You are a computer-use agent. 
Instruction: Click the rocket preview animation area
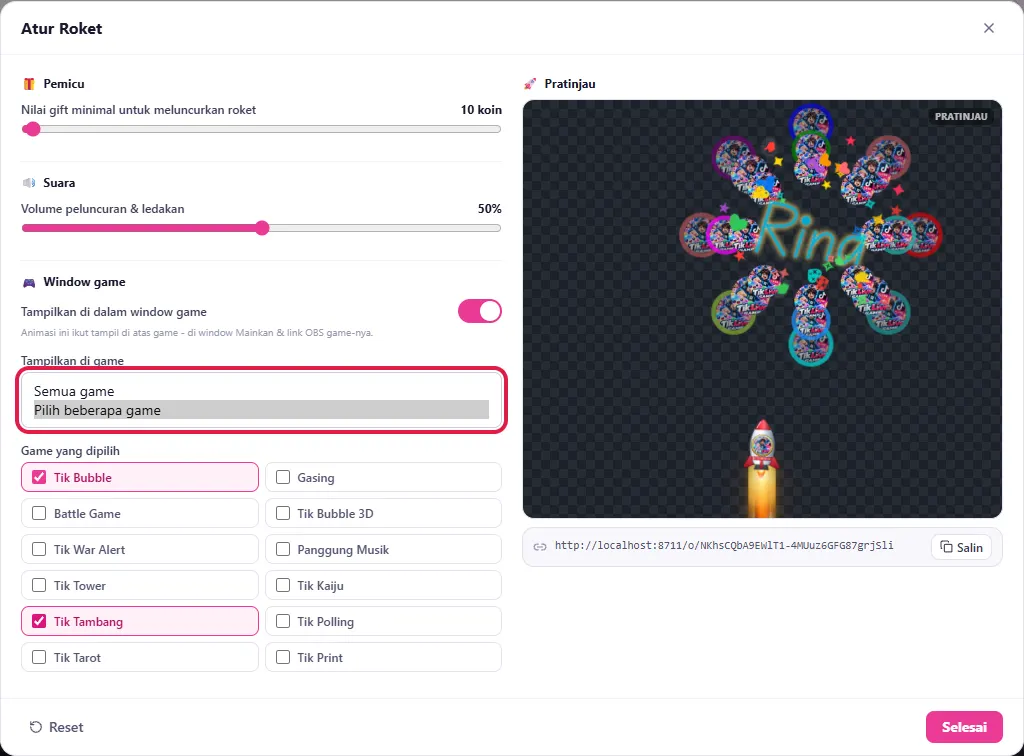pyautogui.click(x=762, y=309)
